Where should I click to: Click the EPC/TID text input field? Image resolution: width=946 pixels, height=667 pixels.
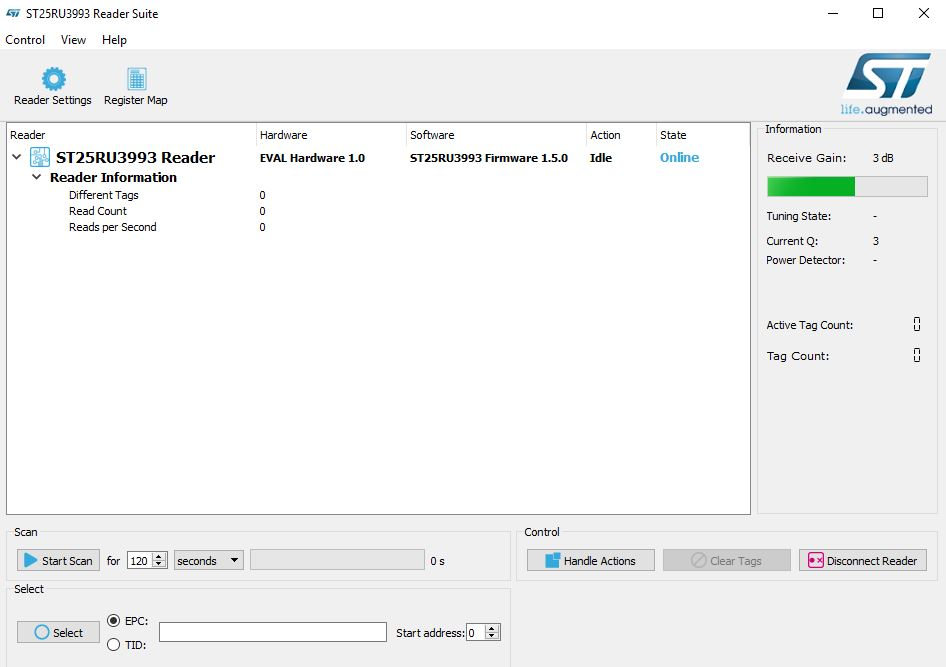click(x=272, y=632)
